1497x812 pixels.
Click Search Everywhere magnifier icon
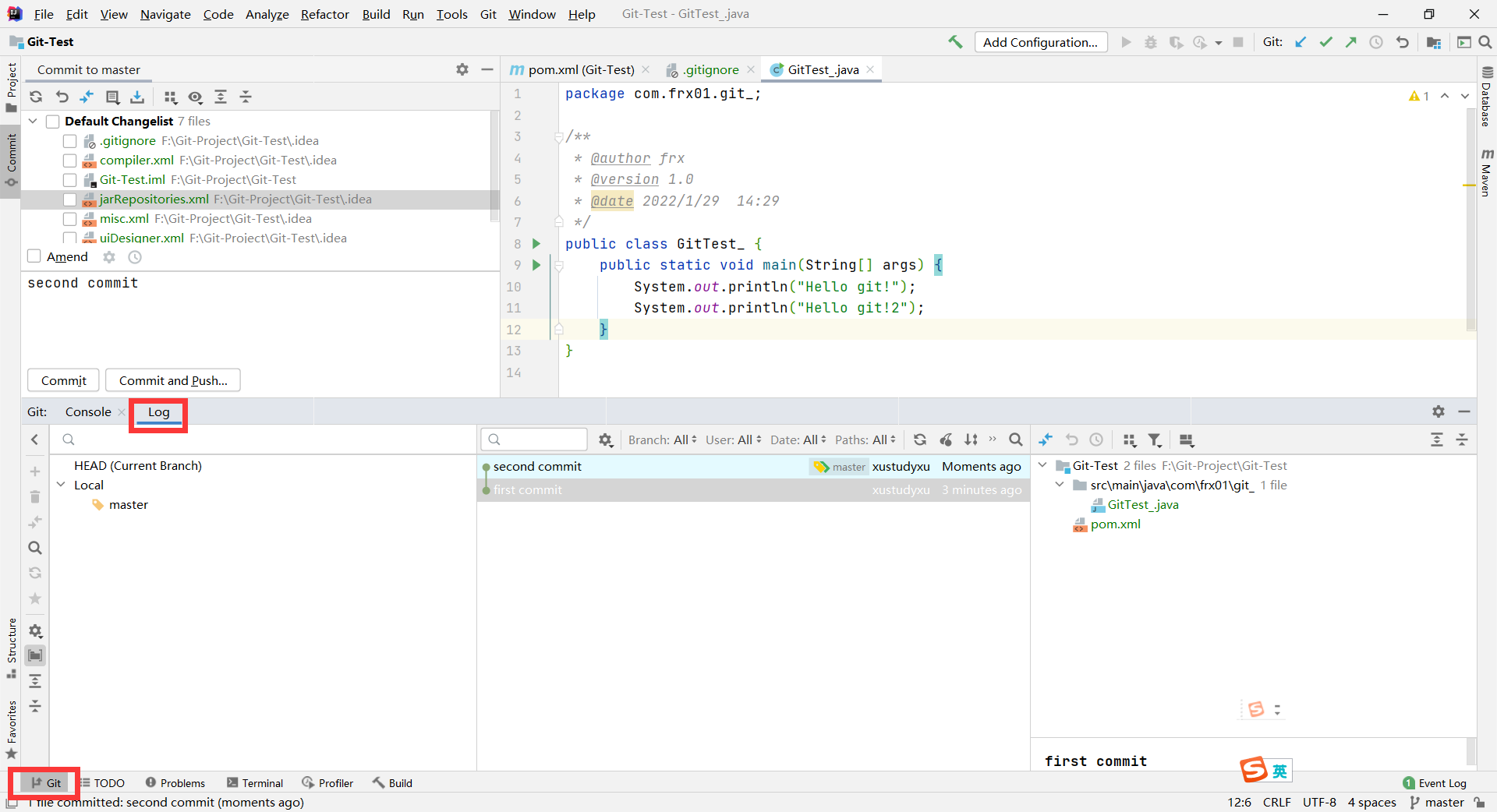[x=1485, y=42]
